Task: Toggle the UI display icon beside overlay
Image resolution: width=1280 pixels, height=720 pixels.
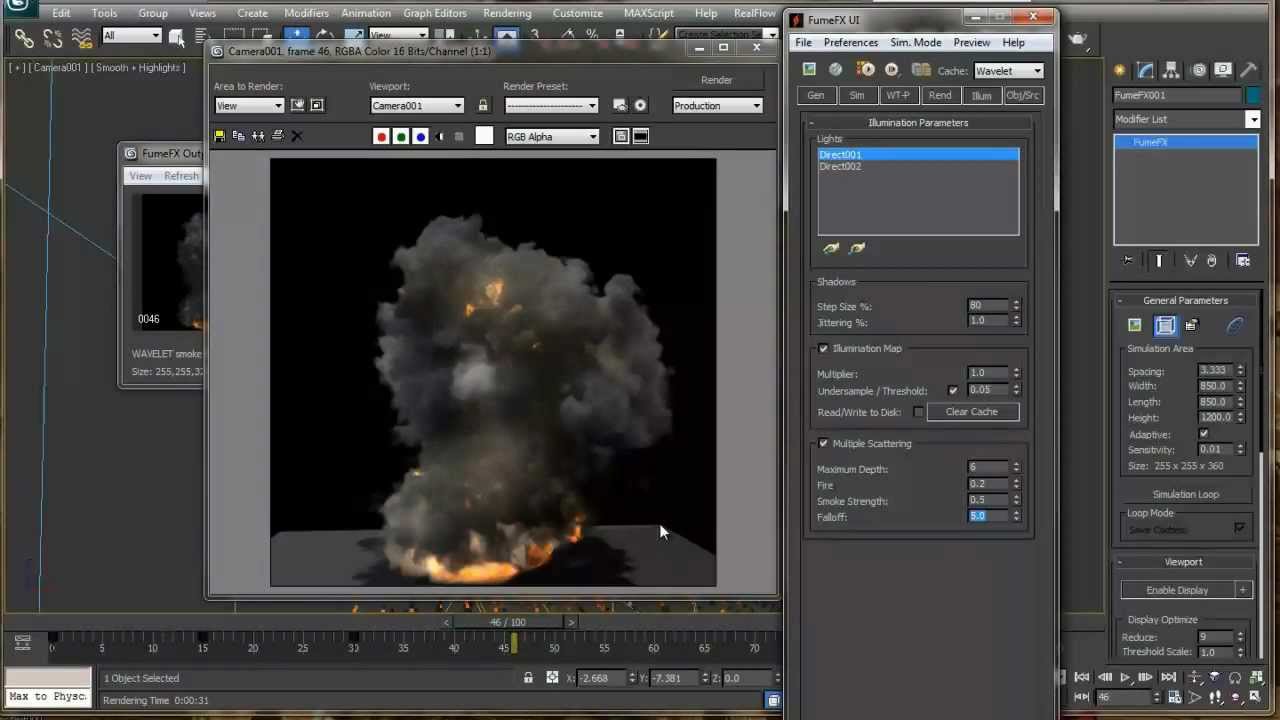Action: (641, 137)
